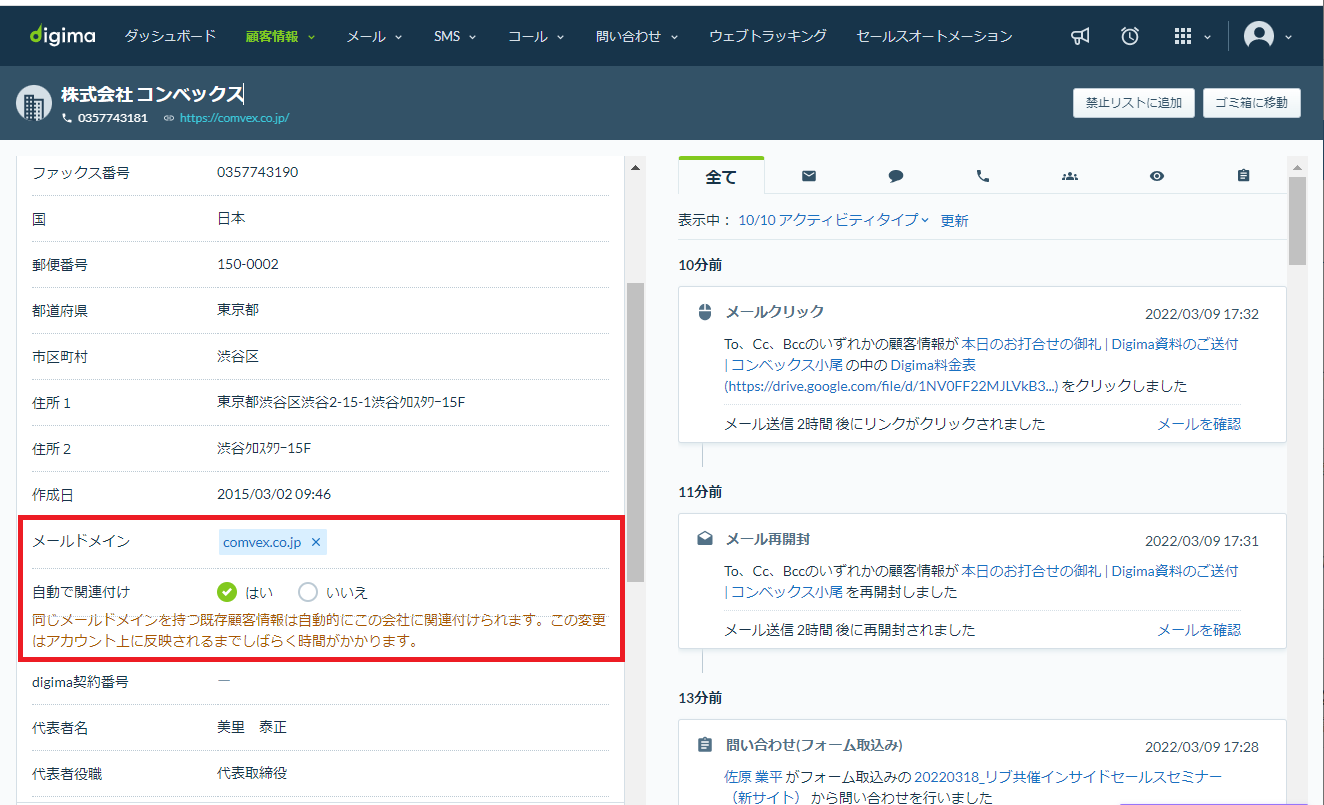Open the https://comvex.co.jp/ link

pyautogui.click(x=234, y=118)
